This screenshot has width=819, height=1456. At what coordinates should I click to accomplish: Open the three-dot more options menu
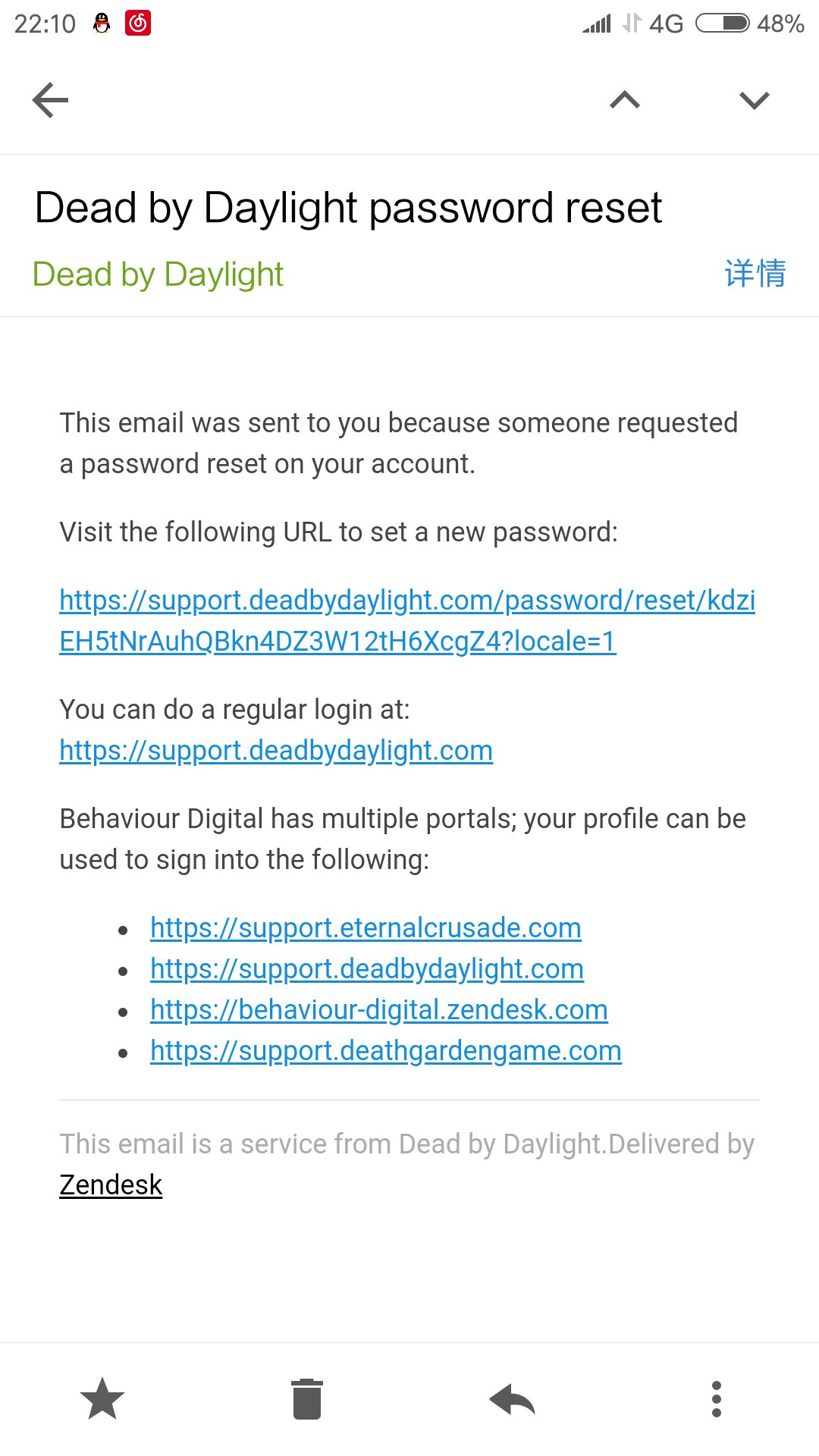point(716,1399)
